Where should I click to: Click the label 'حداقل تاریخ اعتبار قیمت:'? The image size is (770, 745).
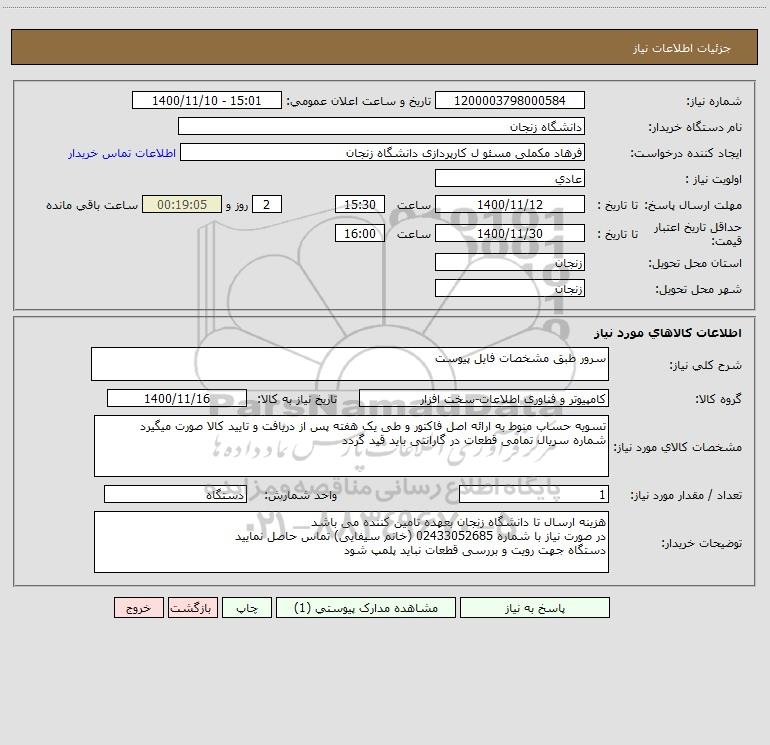pos(698,234)
